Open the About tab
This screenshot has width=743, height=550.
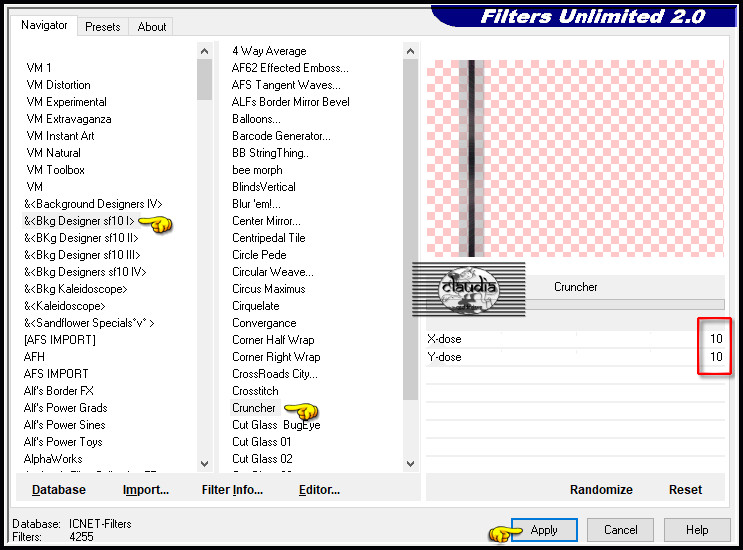click(152, 27)
